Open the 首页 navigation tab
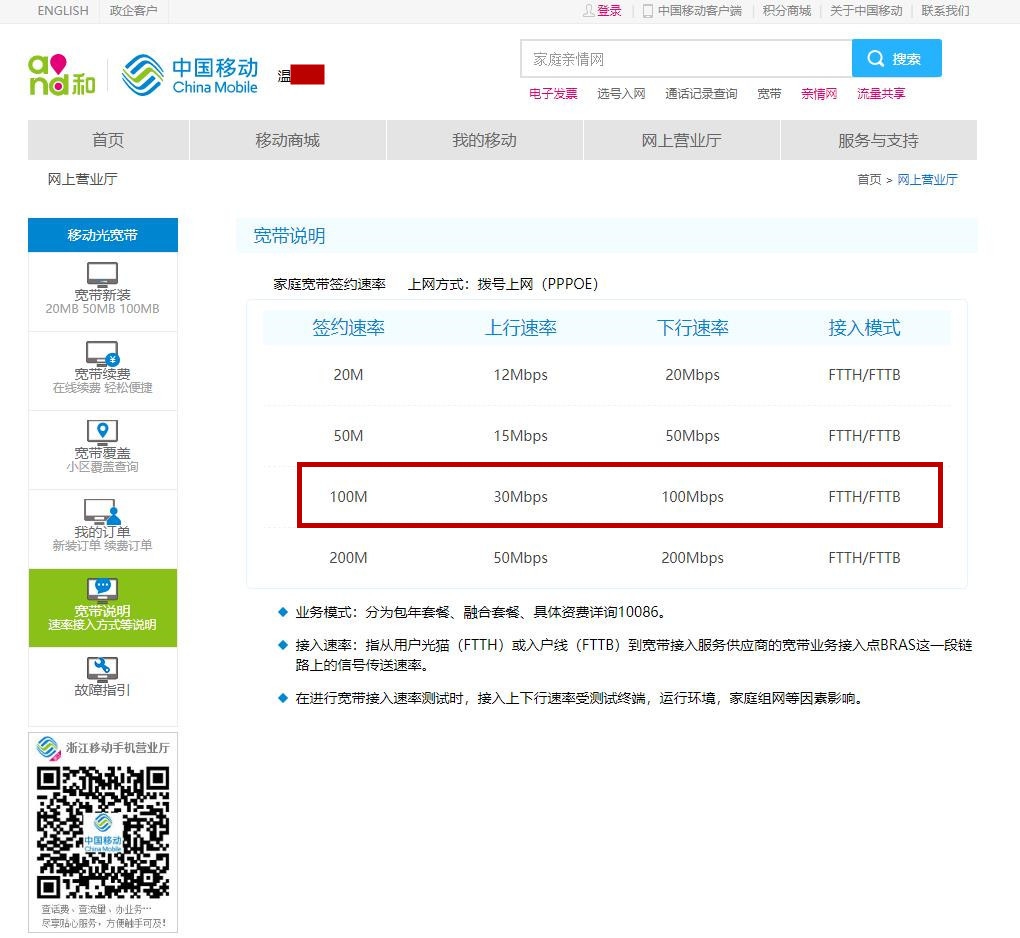The height and width of the screenshot is (938, 1020). [x=108, y=140]
